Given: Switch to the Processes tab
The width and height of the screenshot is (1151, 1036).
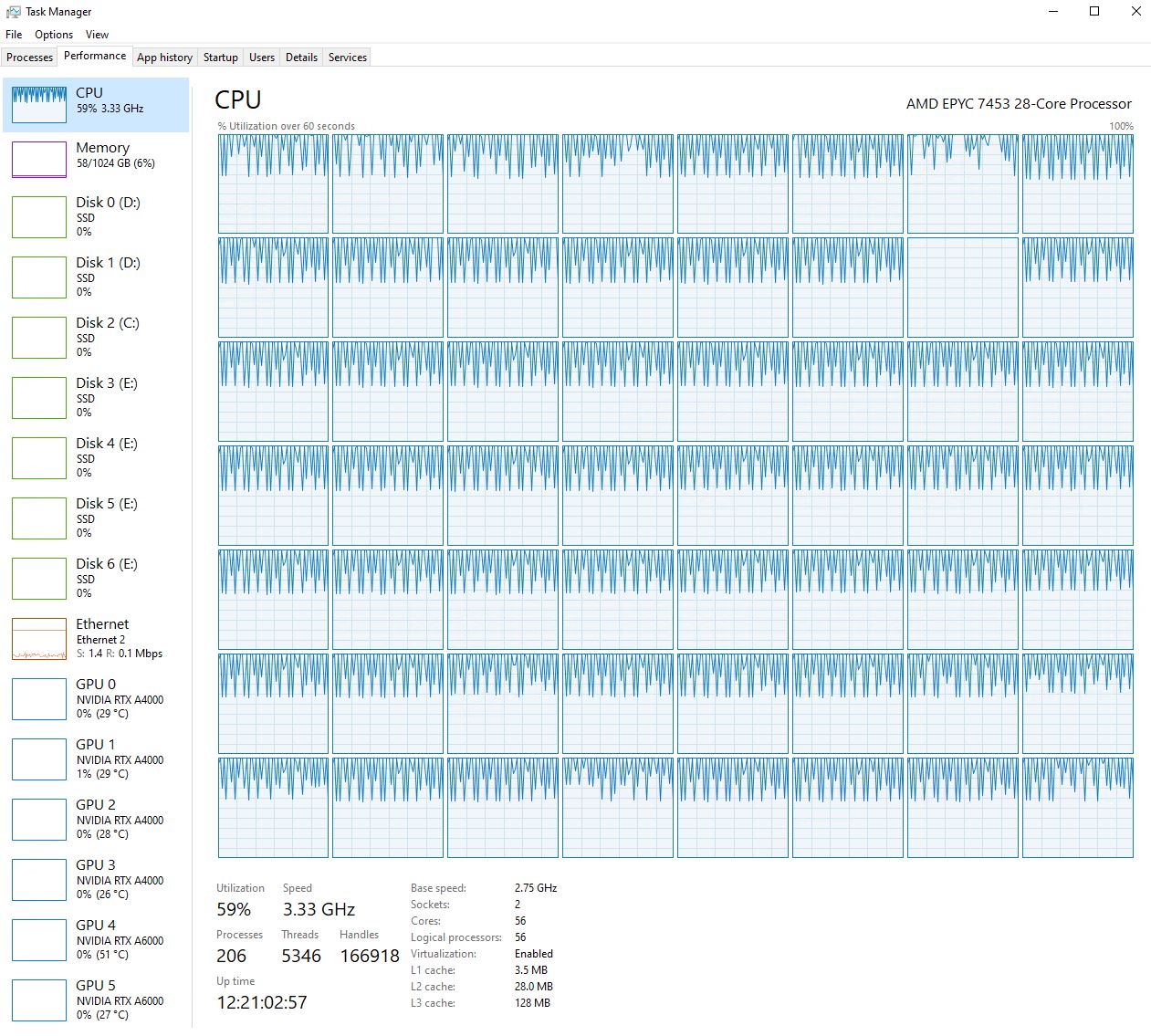Looking at the screenshot, I should tap(29, 57).
